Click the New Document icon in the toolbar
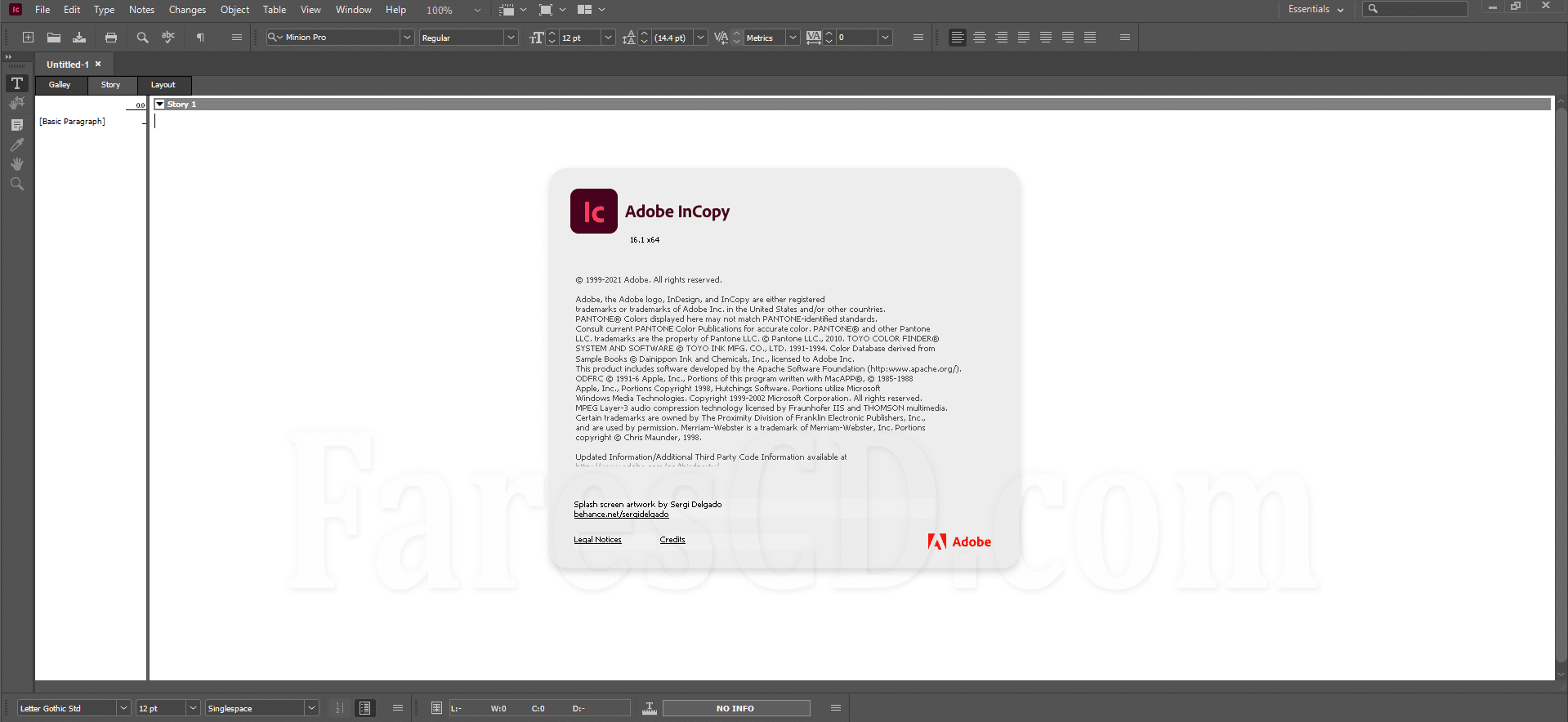Viewport: 1568px width, 722px height. (28, 38)
